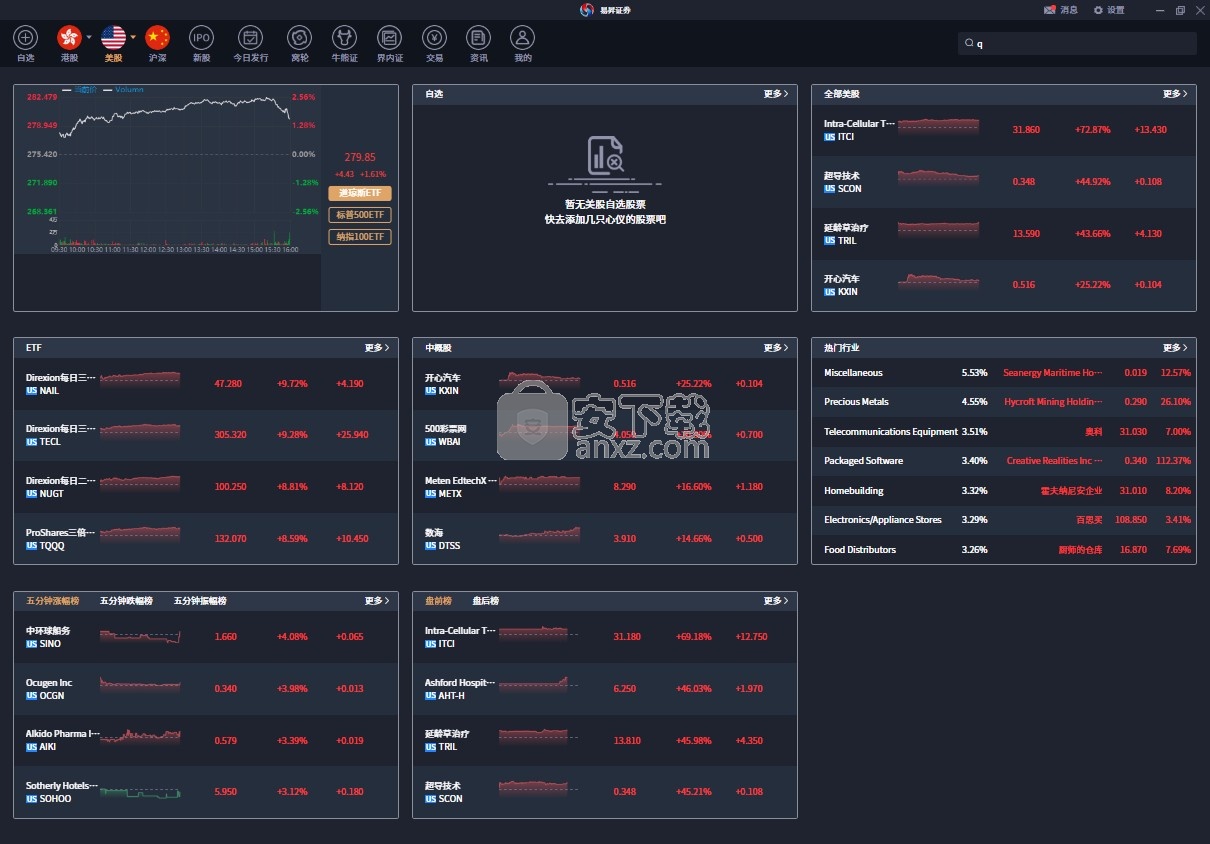
Task: Click the ETF intraday price chart
Action: pyautogui.click(x=168, y=169)
